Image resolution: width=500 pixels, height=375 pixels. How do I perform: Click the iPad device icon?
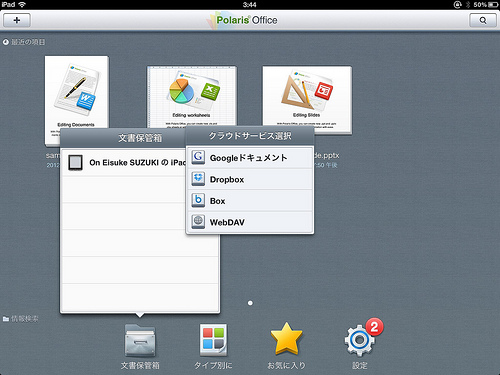tap(75, 163)
